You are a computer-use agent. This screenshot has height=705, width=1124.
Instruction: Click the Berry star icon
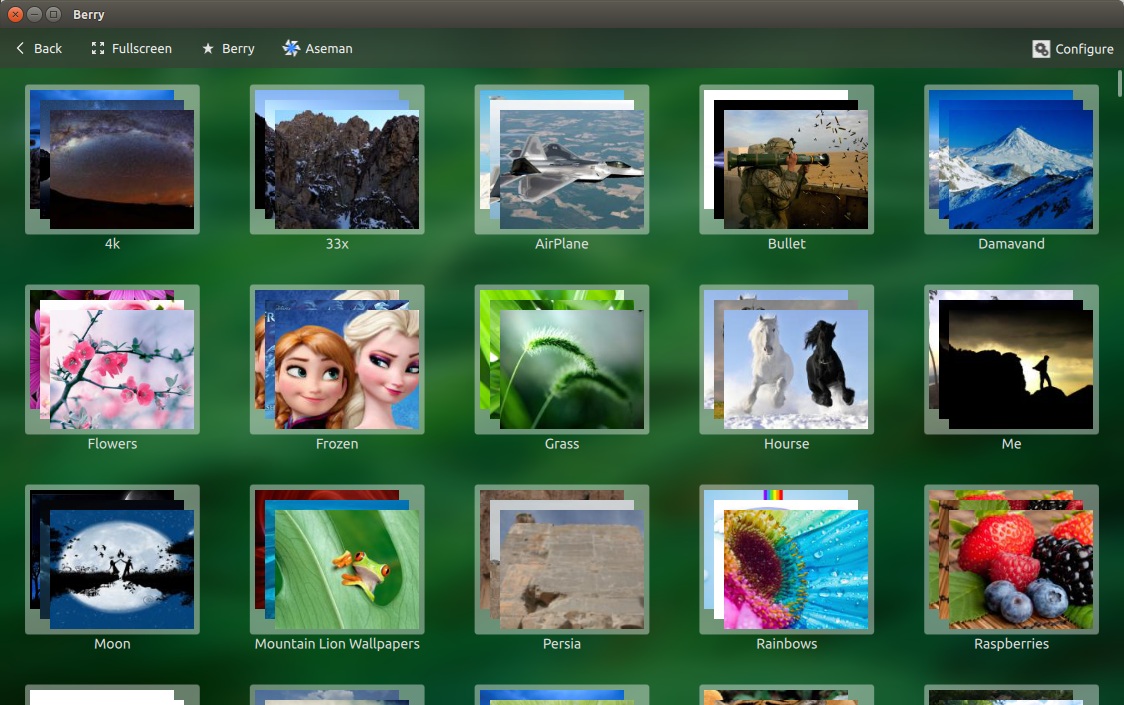coord(208,48)
